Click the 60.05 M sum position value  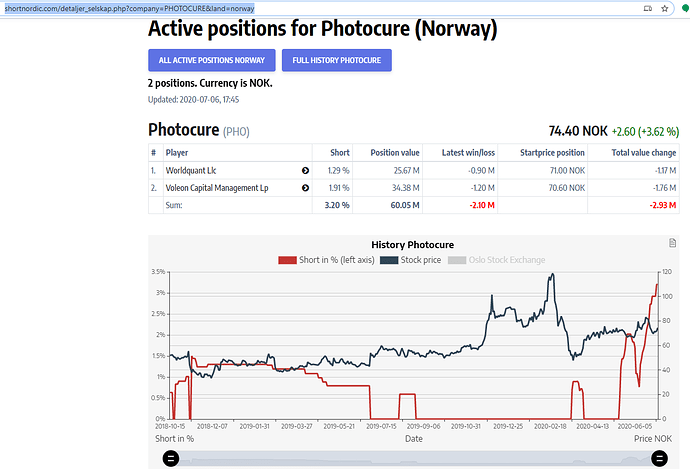pyautogui.click(x=405, y=205)
